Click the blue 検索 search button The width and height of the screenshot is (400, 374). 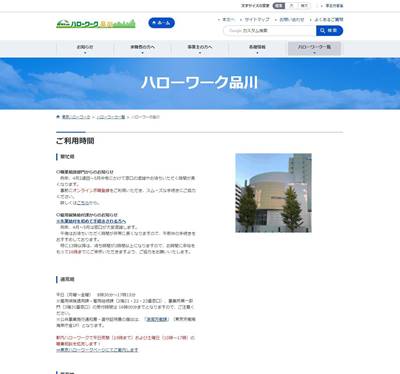[x=329, y=31]
